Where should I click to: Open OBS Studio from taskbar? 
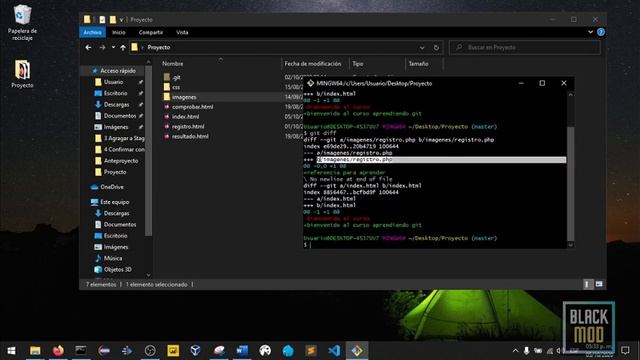(x=150, y=351)
